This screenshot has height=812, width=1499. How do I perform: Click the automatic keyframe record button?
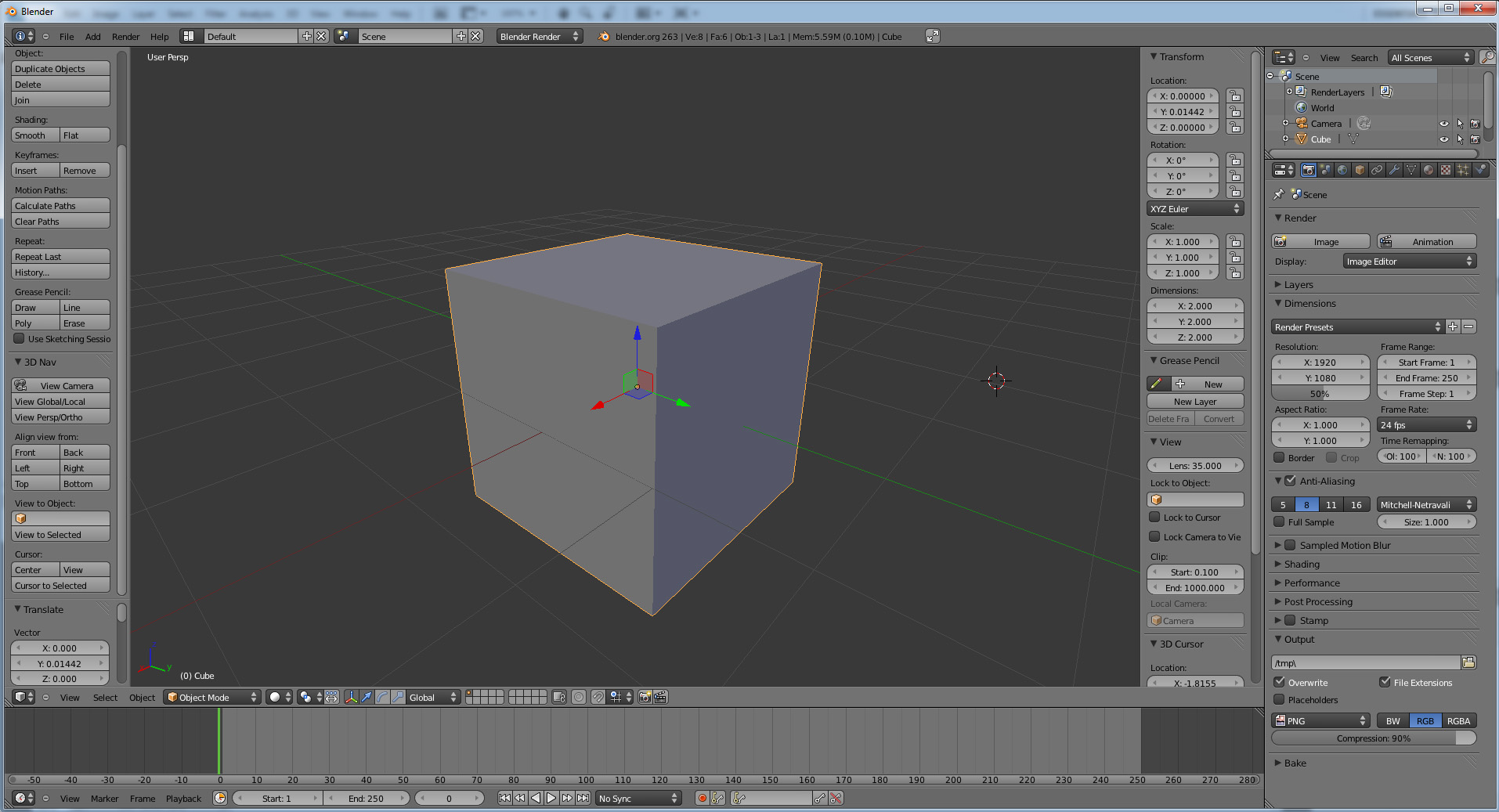tap(702, 798)
